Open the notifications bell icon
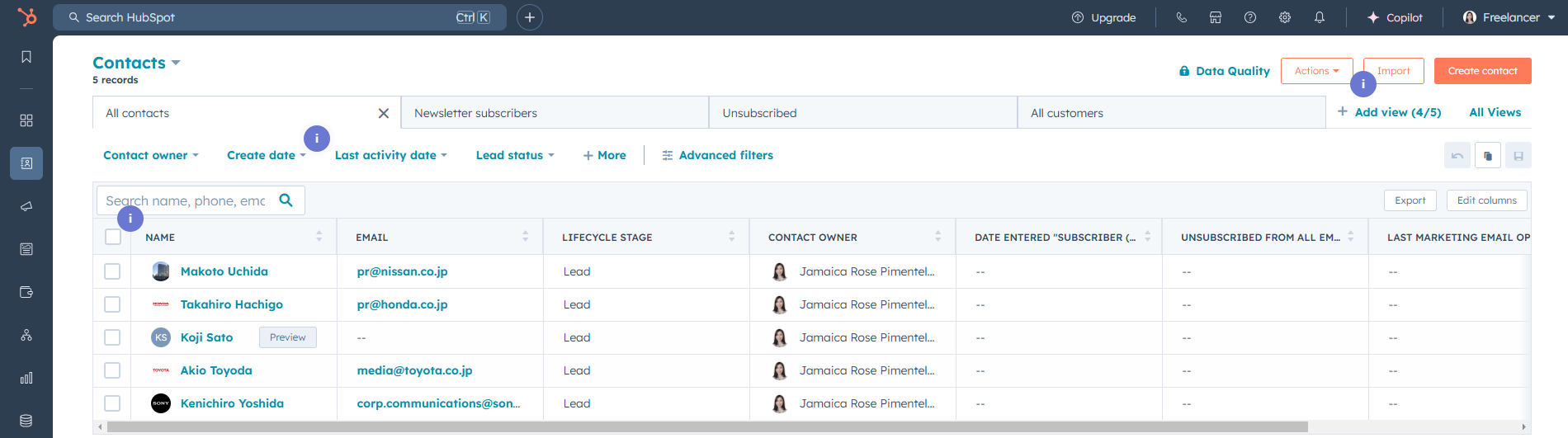 click(x=1320, y=17)
